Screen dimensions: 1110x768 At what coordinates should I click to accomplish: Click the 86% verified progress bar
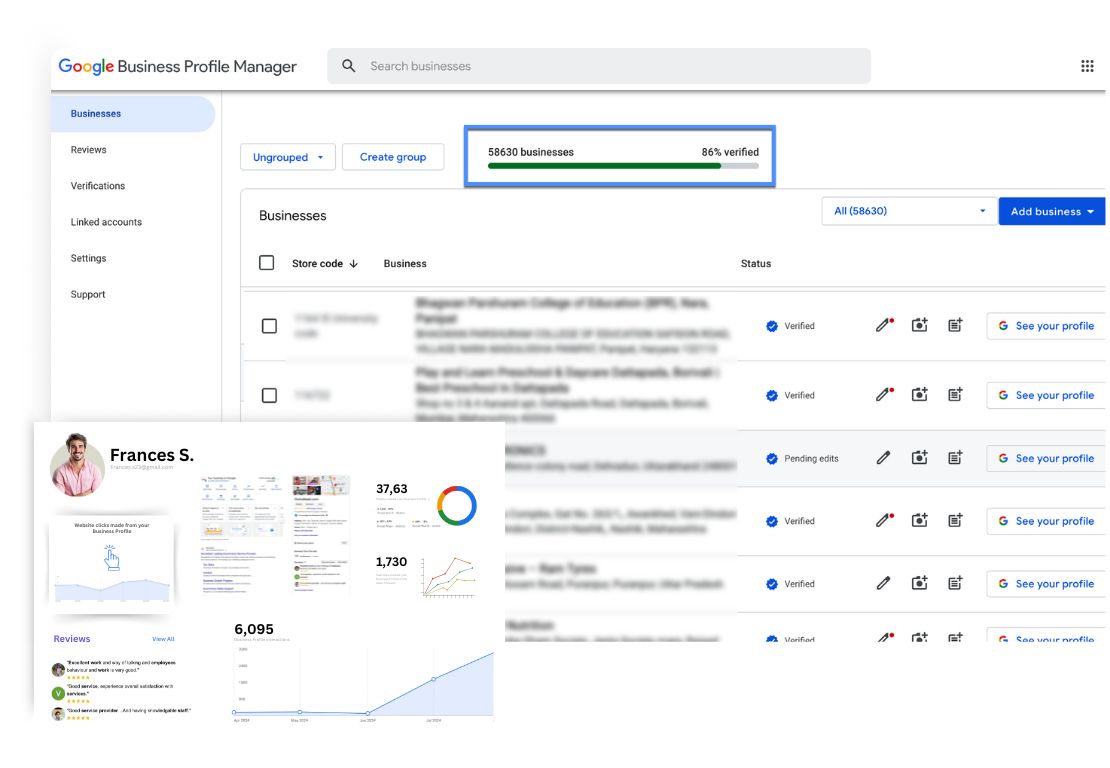click(x=623, y=166)
